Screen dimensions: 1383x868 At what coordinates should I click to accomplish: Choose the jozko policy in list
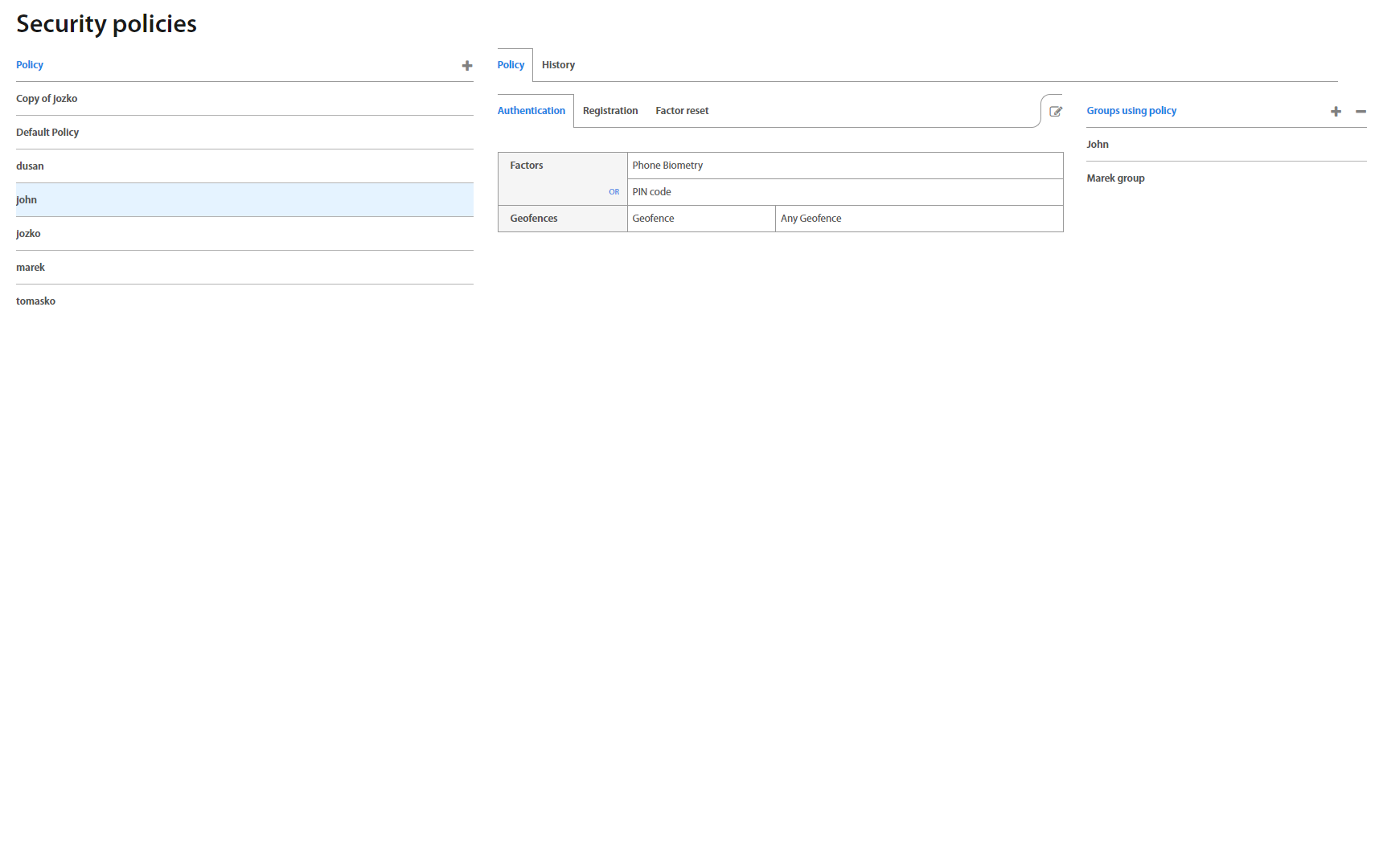tap(28, 234)
